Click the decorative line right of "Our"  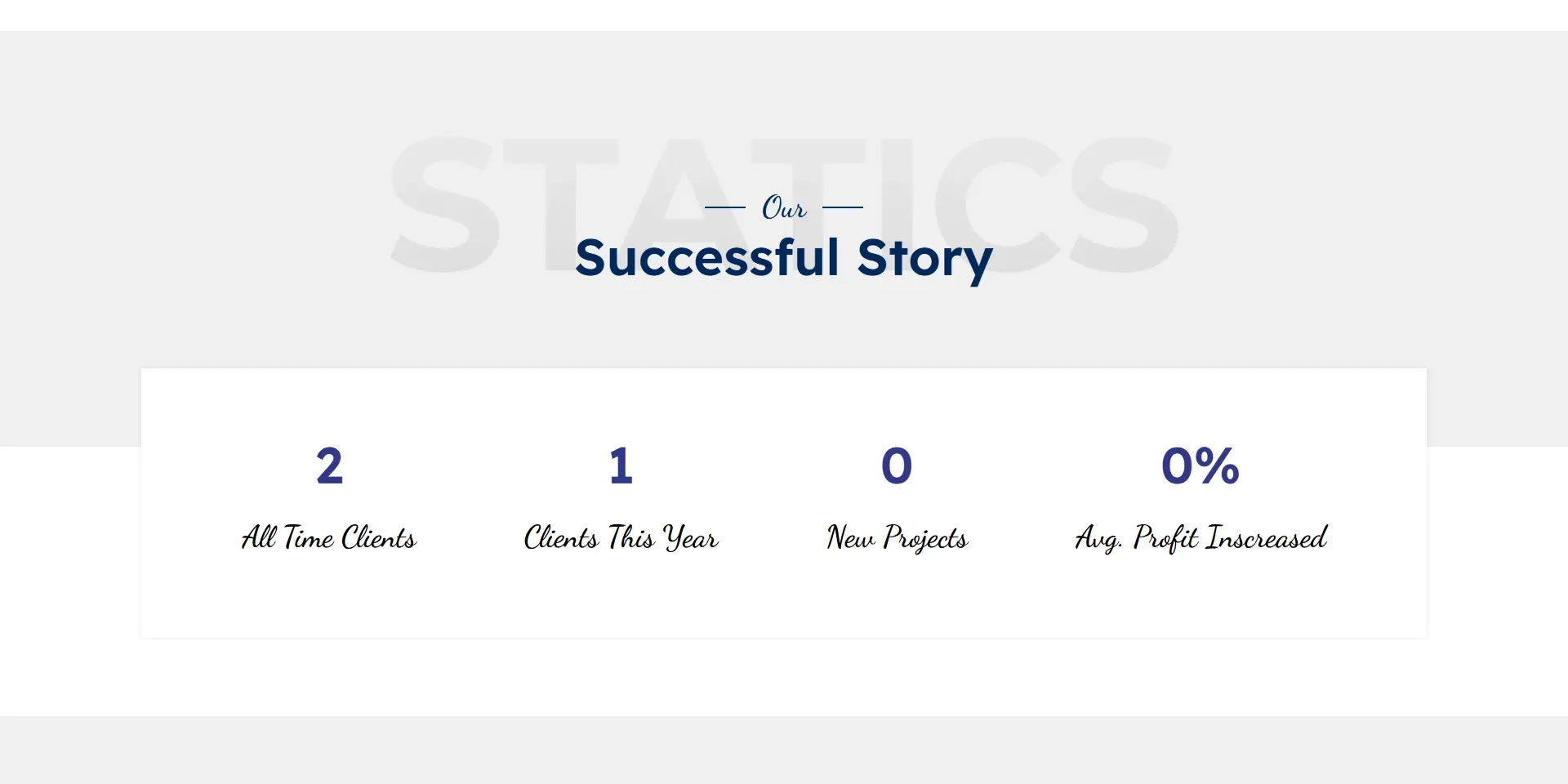(842, 207)
